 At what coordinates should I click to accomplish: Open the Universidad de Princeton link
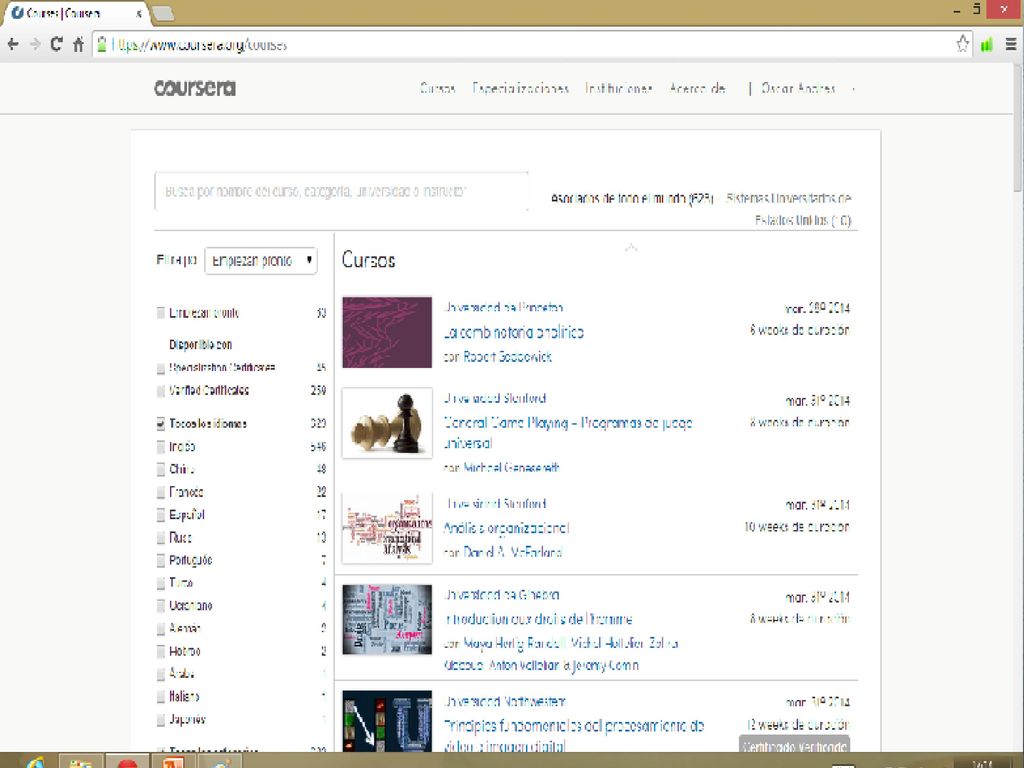503,307
